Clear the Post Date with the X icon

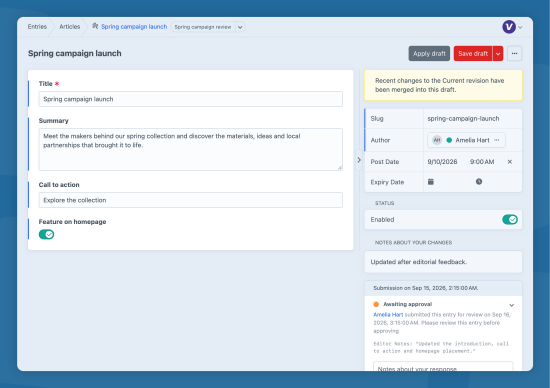point(510,162)
